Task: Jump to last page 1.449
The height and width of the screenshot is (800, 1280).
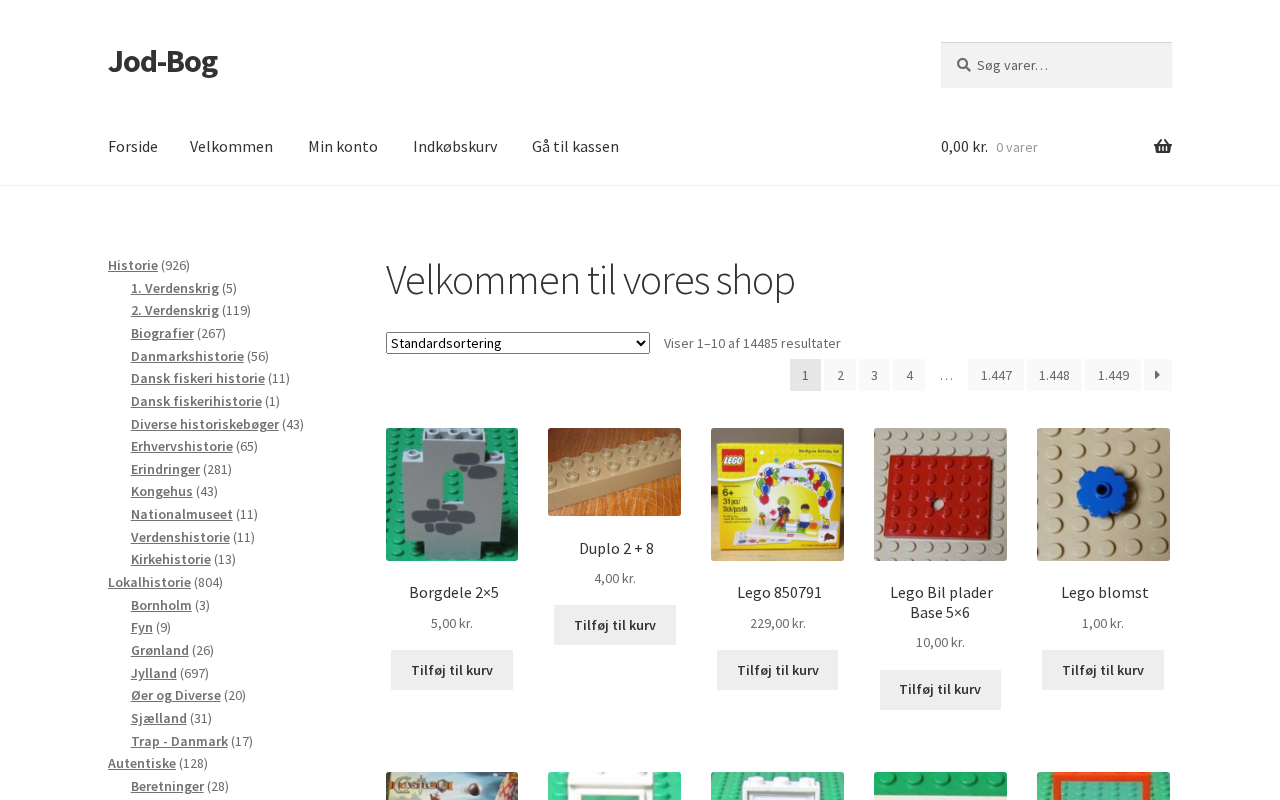Action: 1112,375
